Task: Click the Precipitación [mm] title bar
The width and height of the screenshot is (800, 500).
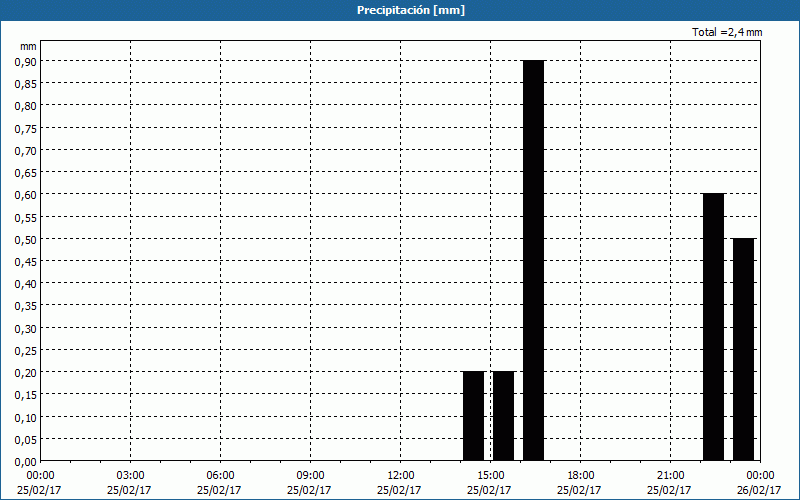Action: [400, 10]
